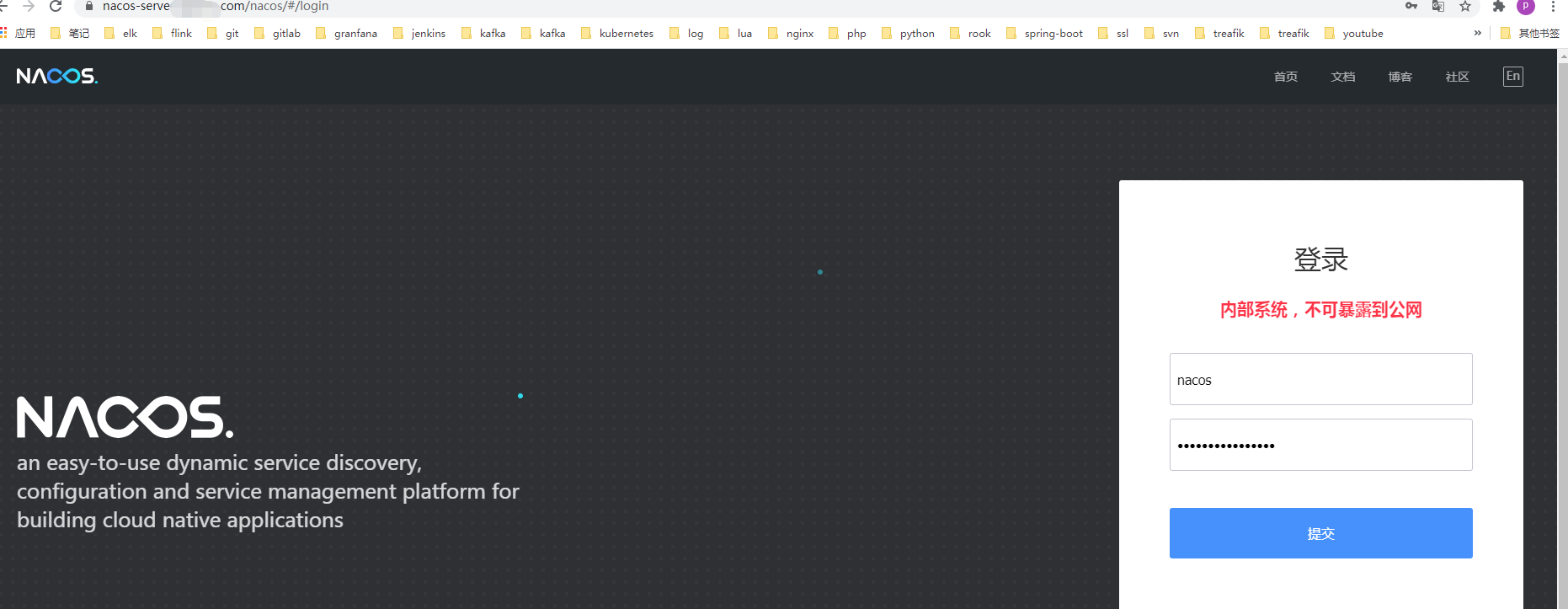This screenshot has width=1568, height=609.
Task: Click the username field containing nacos
Action: click(x=1320, y=379)
